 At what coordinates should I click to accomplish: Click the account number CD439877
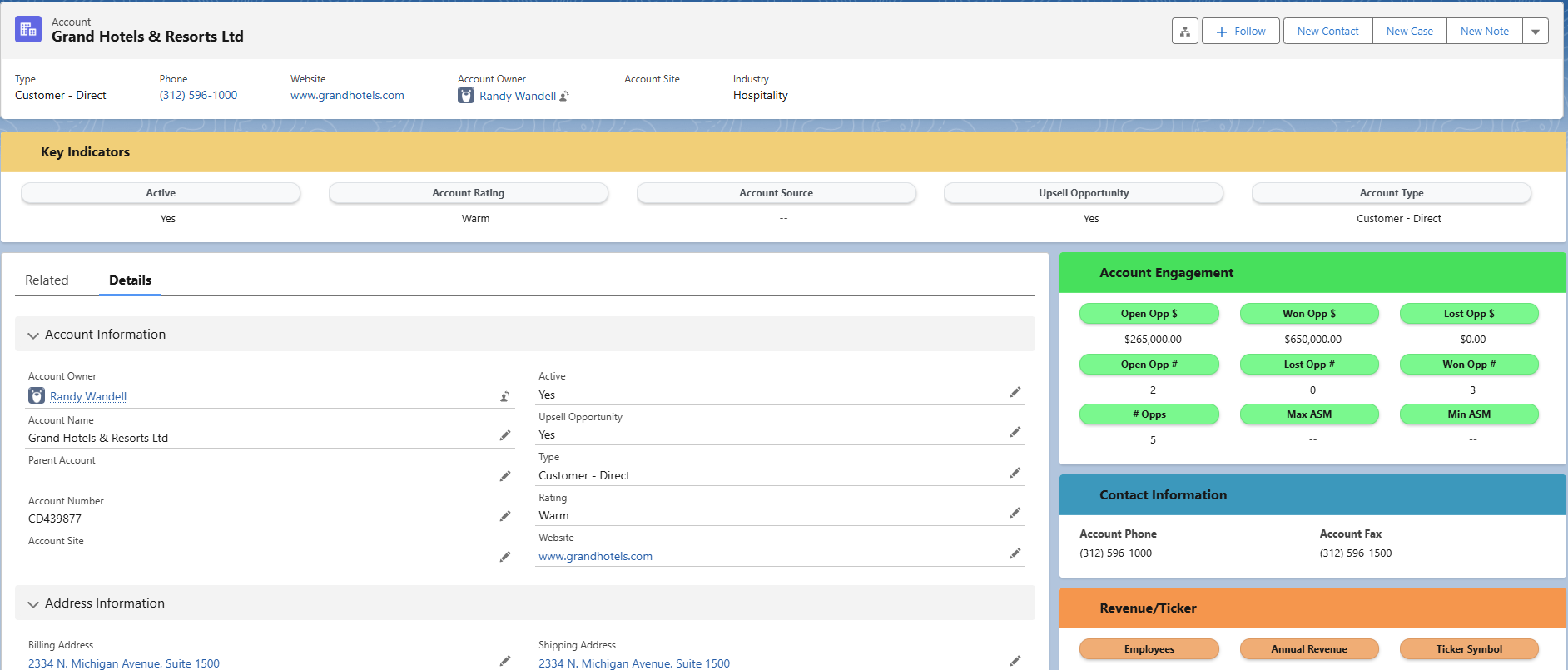(x=55, y=519)
